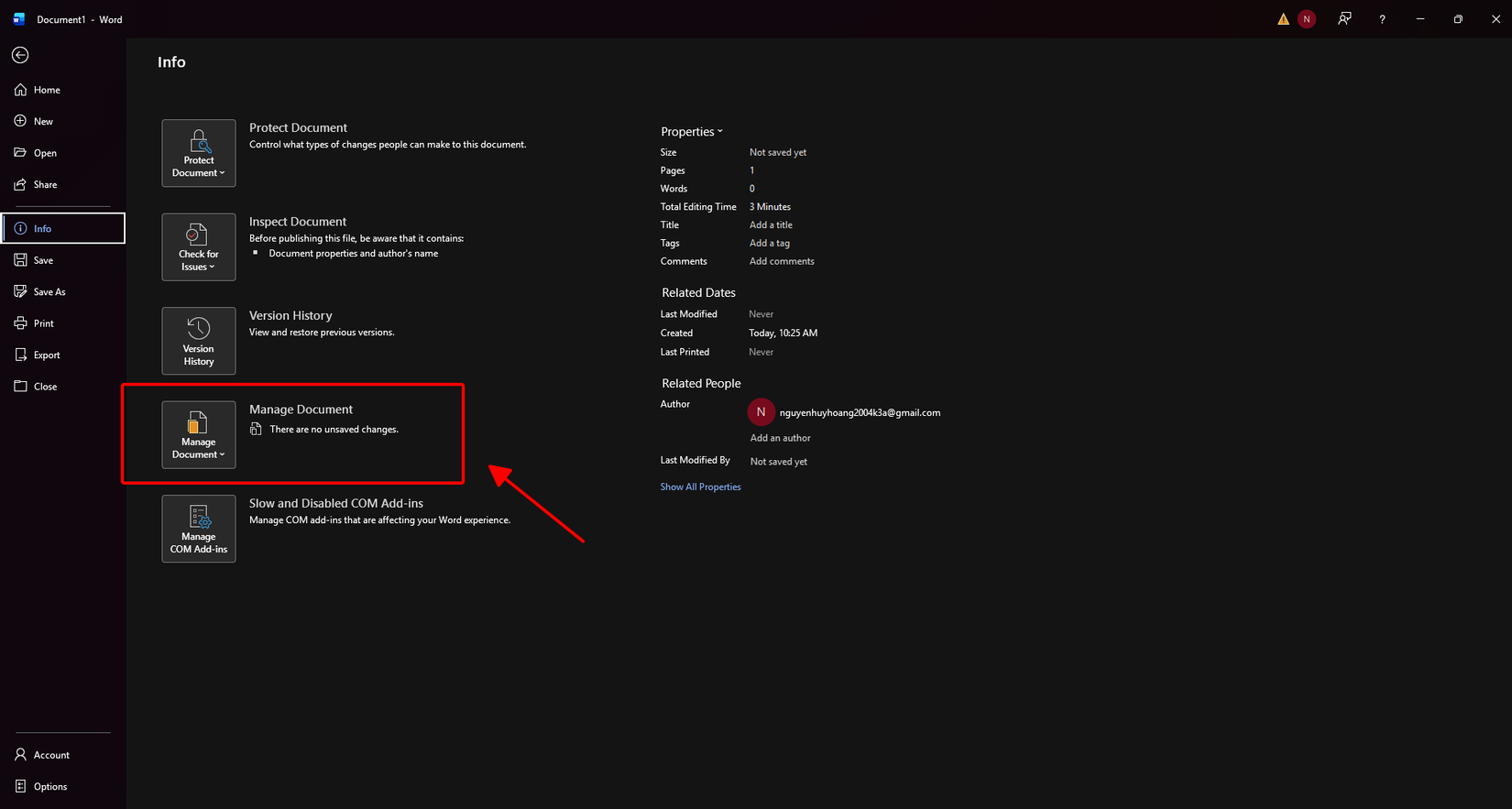Click the '3 Minutes' total editing time value

click(770, 206)
